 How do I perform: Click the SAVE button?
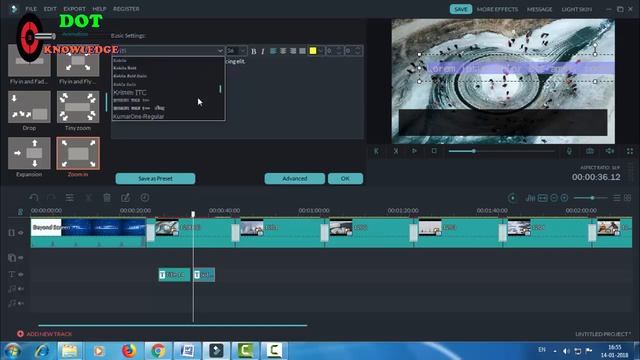[x=461, y=9]
